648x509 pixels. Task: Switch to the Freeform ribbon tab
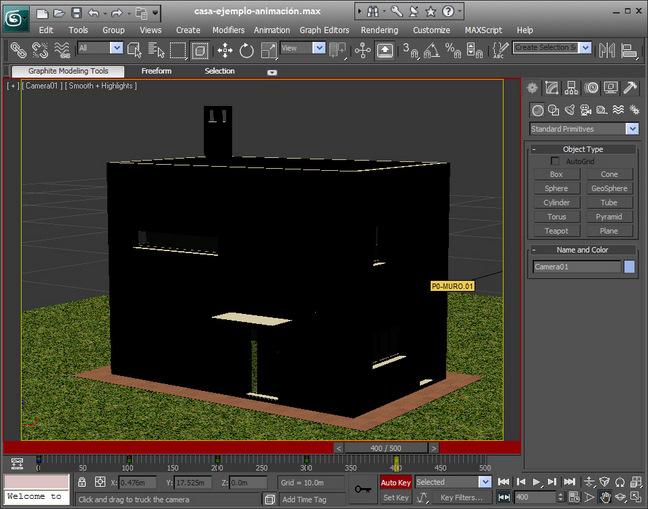coord(156,71)
